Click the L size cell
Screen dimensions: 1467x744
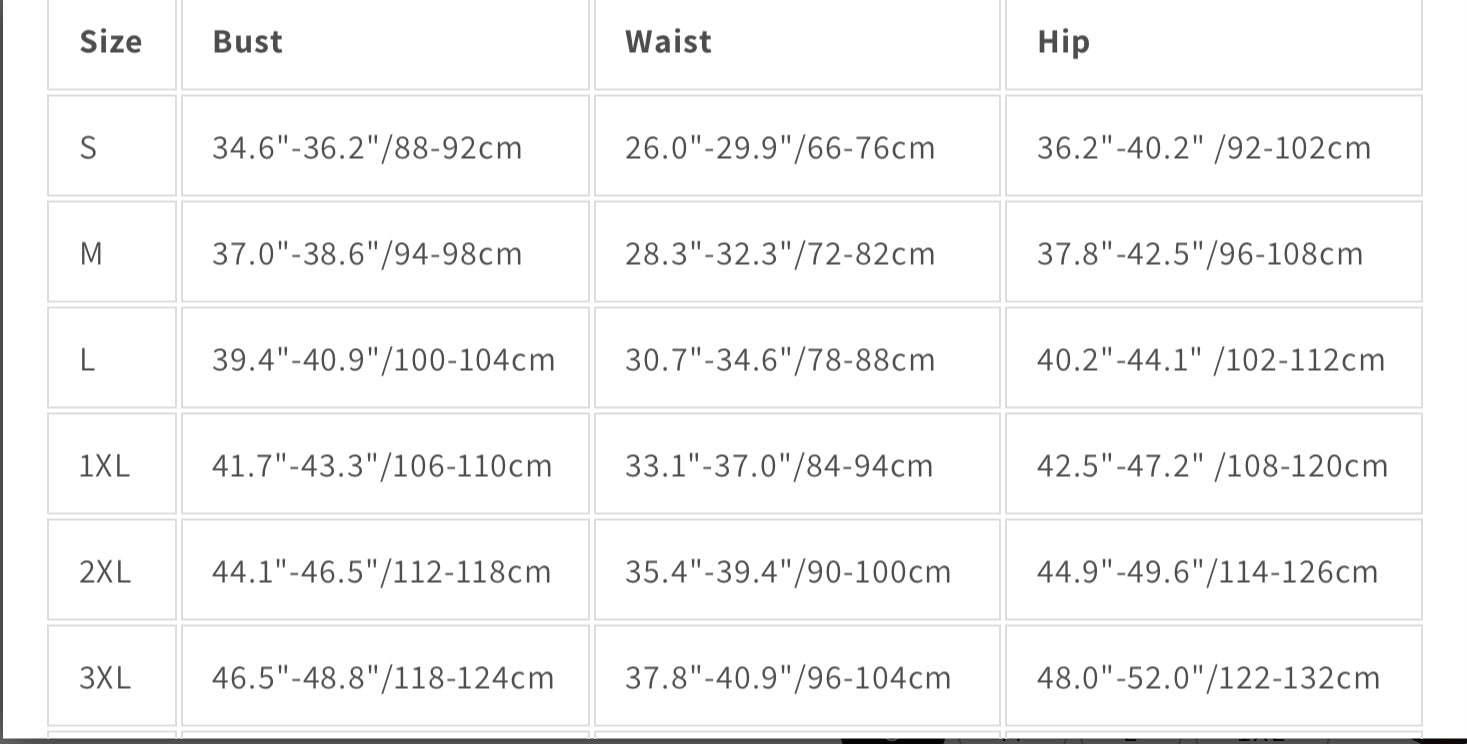[112, 358]
